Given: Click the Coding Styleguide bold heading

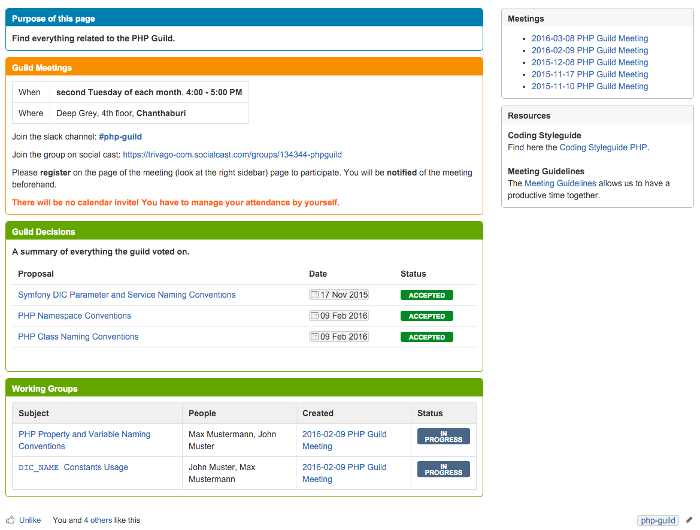Looking at the screenshot, I should coord(544,135).
